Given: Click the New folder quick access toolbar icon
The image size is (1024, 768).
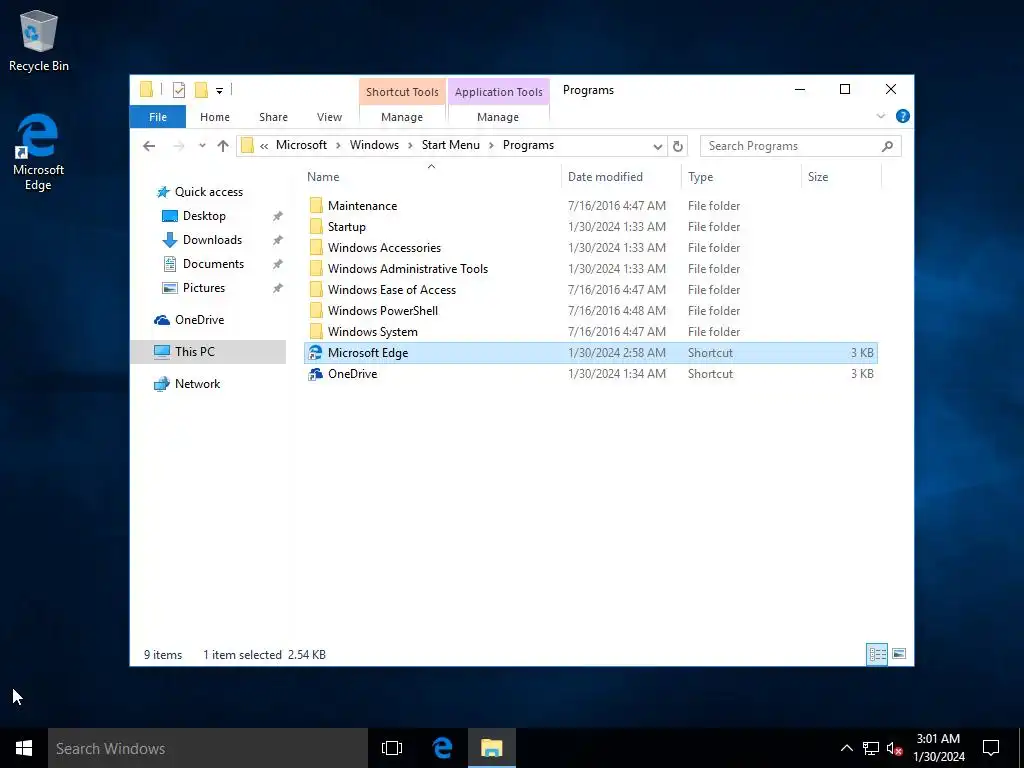Looking at the screenshot, I should click(201, 90).
